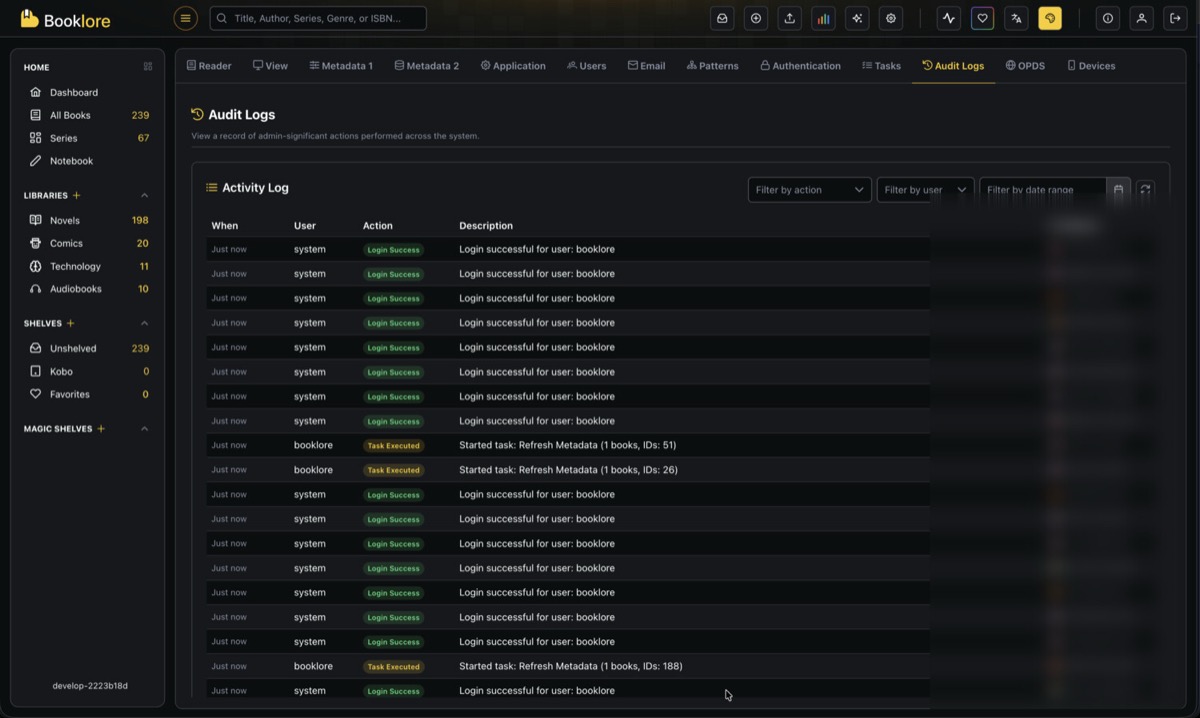Toggle the sidebar with the hamburger button
The image size is (1200, 718).
click(x=185, y=17)
